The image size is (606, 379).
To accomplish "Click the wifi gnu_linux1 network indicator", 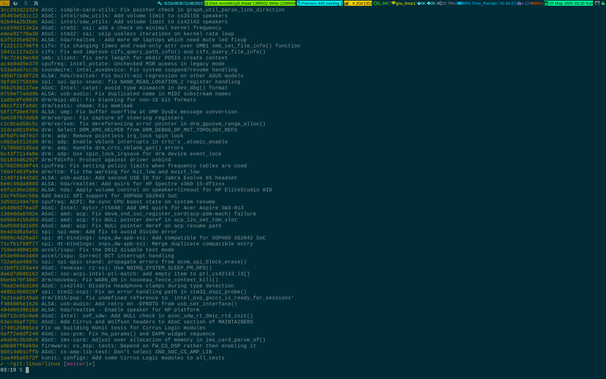I will [x=403, y=3].
